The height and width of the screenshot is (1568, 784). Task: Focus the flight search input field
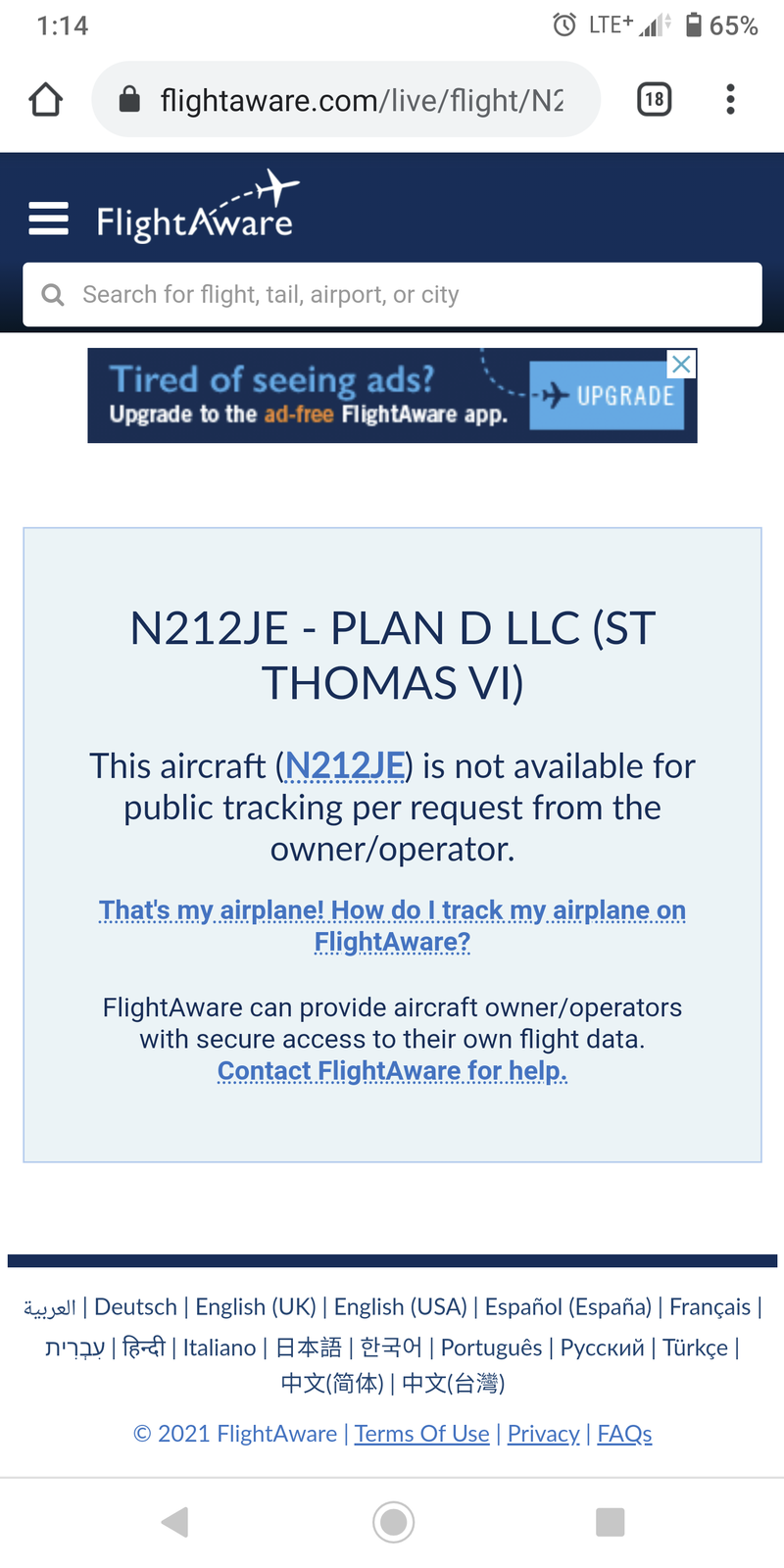click(392, 294)
